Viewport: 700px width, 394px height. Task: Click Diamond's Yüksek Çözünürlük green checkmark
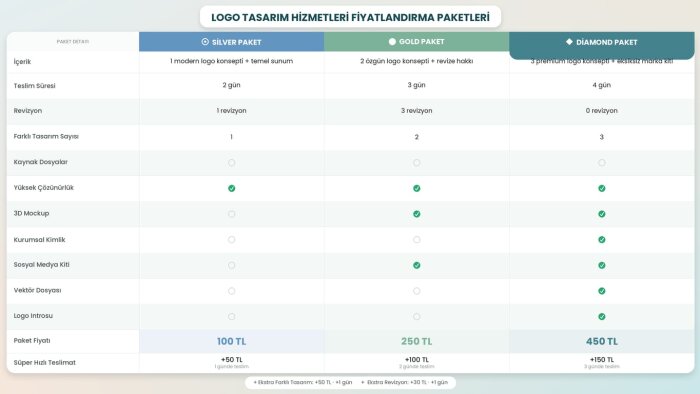(x=602, y=188)
